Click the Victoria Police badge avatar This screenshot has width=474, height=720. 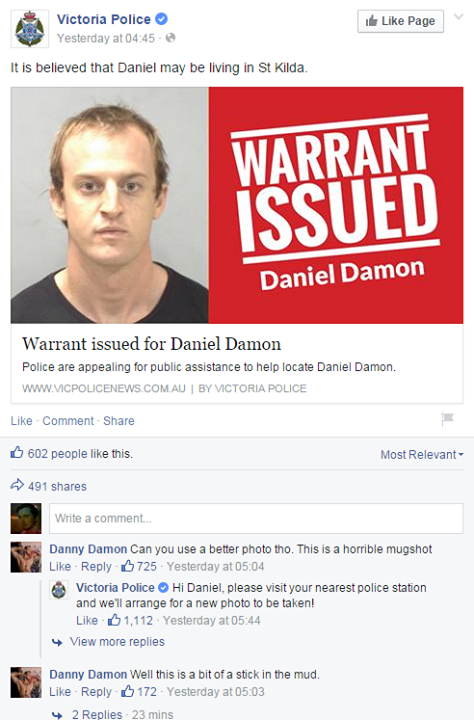pyautogui.click(x=29, y=29)
